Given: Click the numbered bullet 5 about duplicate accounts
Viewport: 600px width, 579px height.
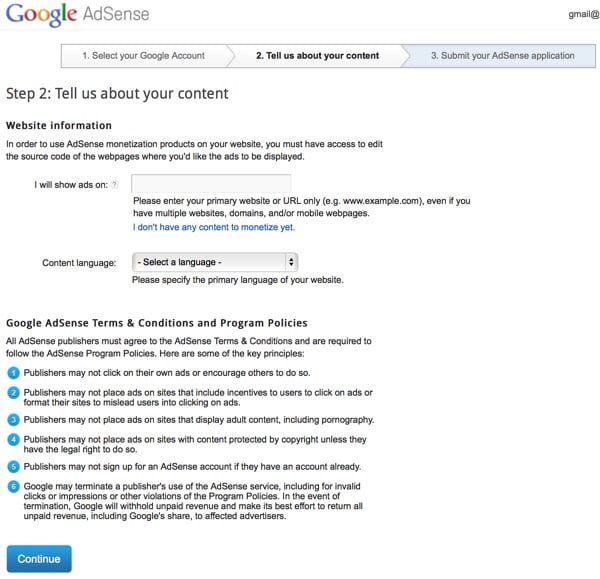Looking at the screenshot, I should pos(13,467).
